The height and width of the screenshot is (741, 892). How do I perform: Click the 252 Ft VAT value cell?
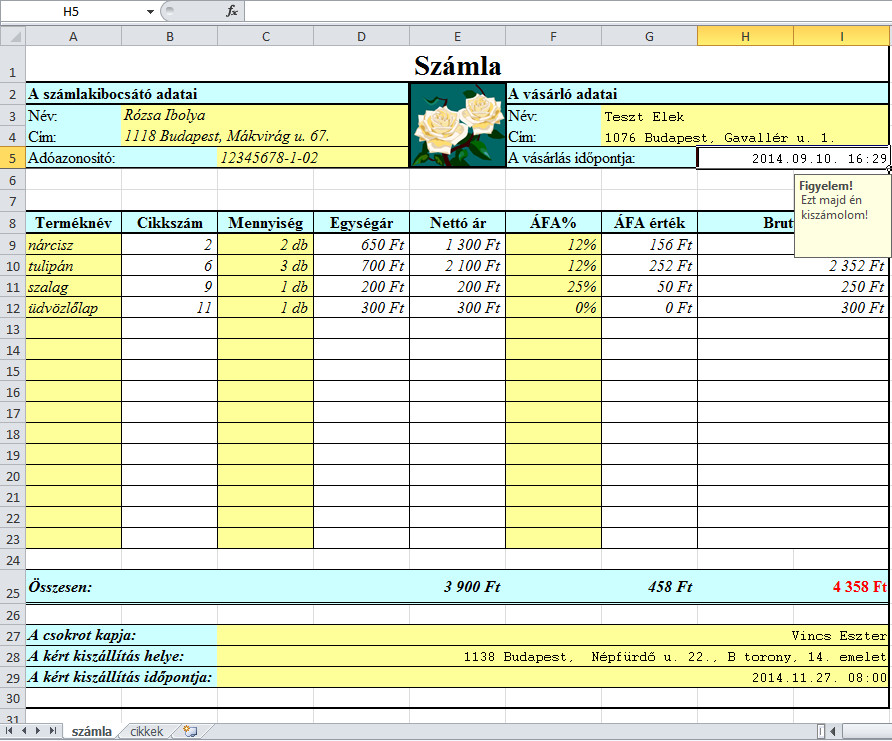point(649,266)
